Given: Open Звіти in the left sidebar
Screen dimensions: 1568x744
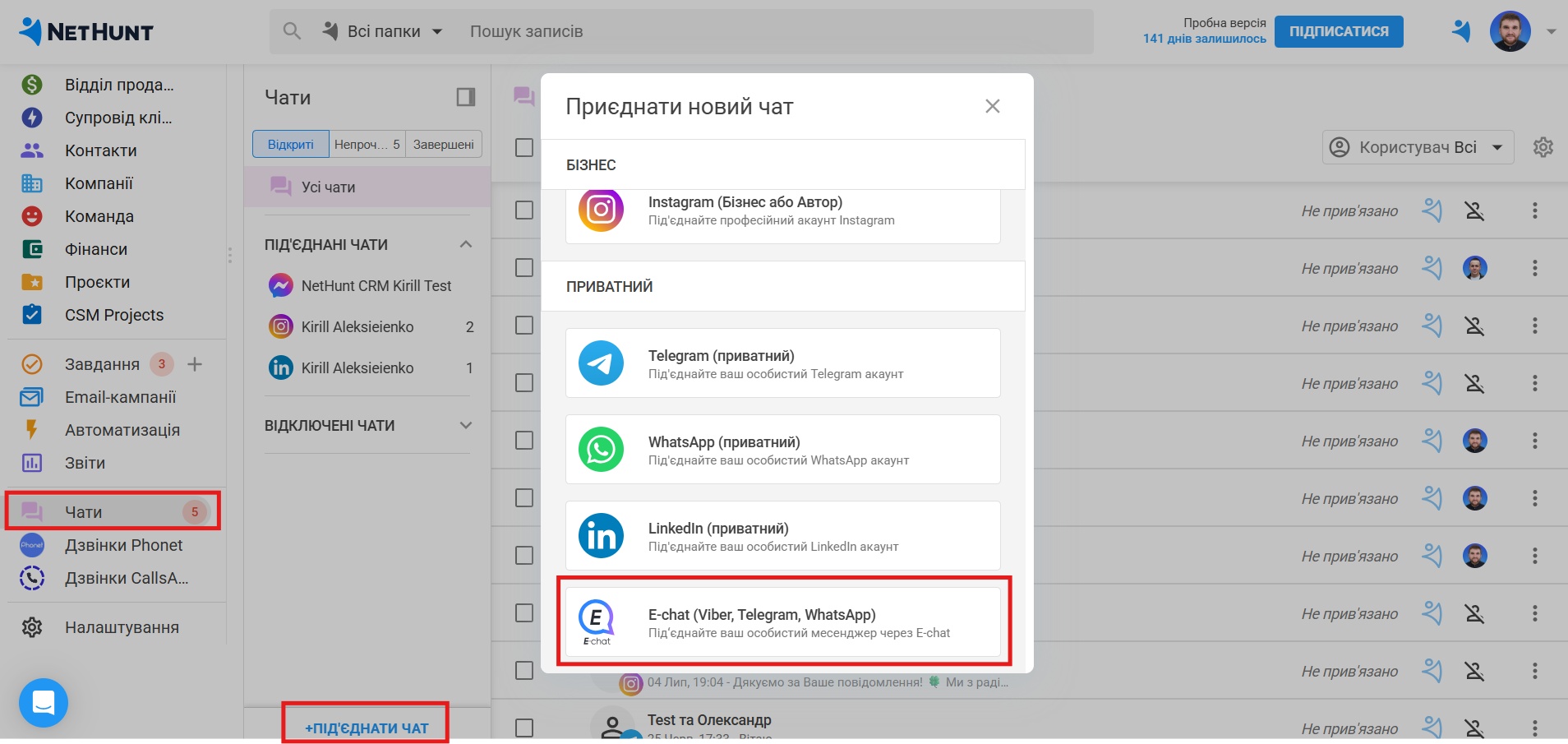Looking at the screenshot, I should pyautogui.click(x=85, y=463).
